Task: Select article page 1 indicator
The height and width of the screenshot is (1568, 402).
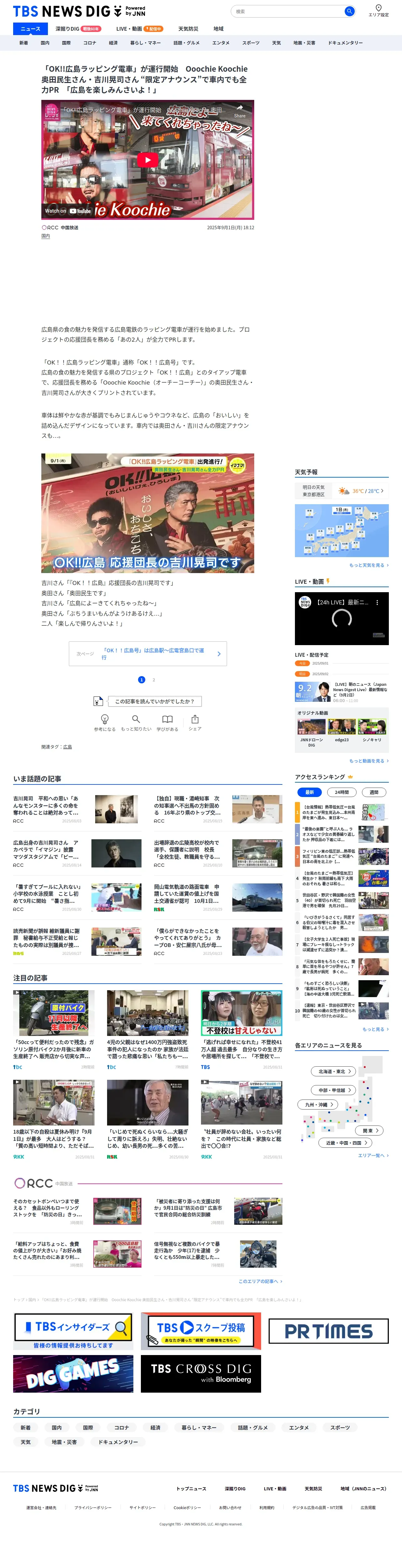Action: (142, 679)
